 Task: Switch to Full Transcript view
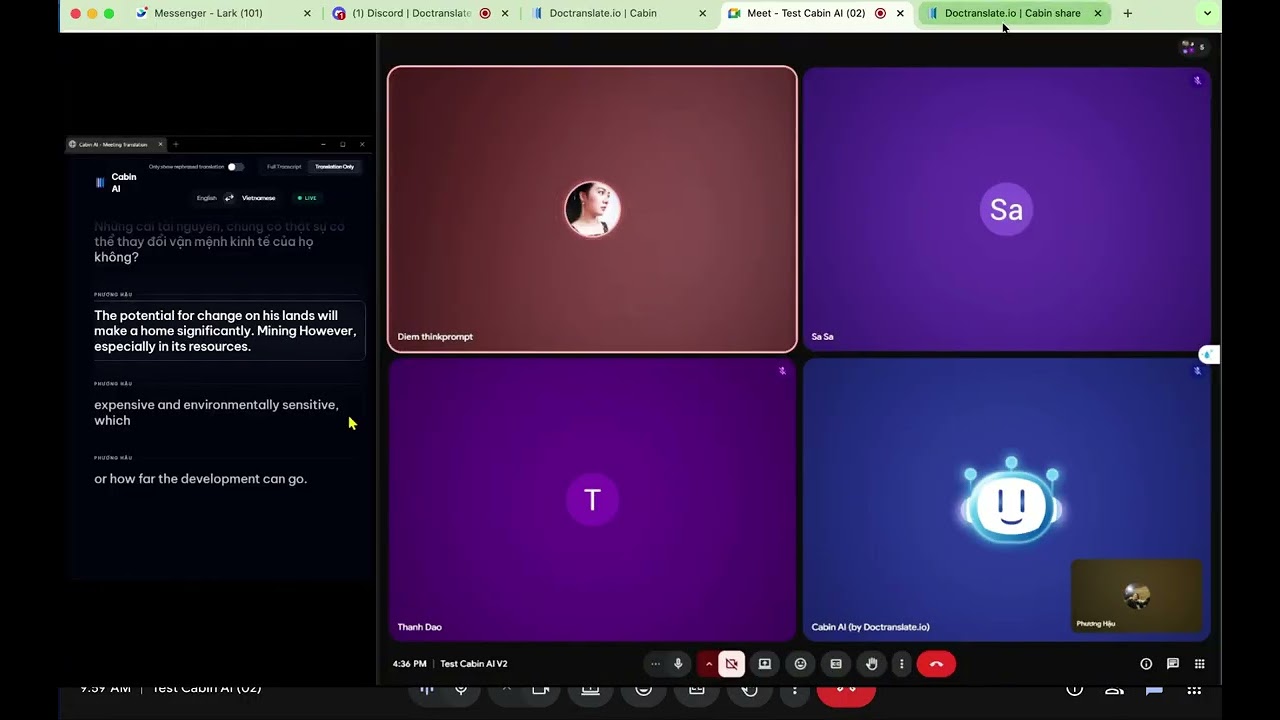(x=284, y=167)
